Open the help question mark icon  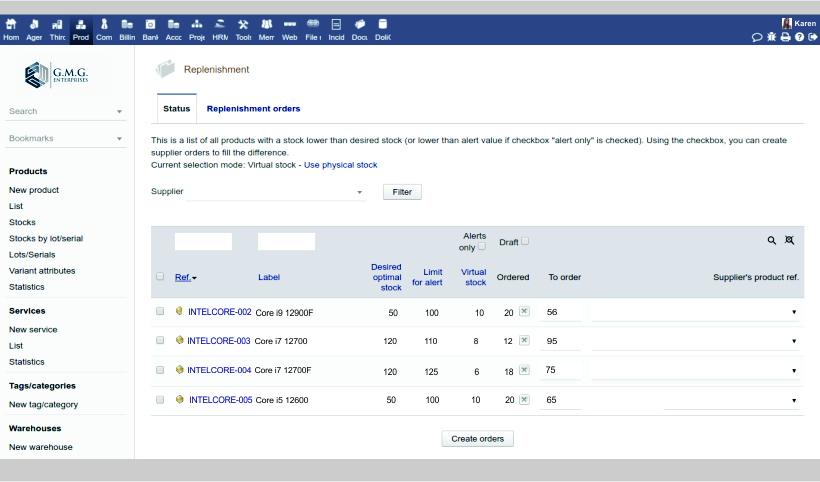(799, 37)
